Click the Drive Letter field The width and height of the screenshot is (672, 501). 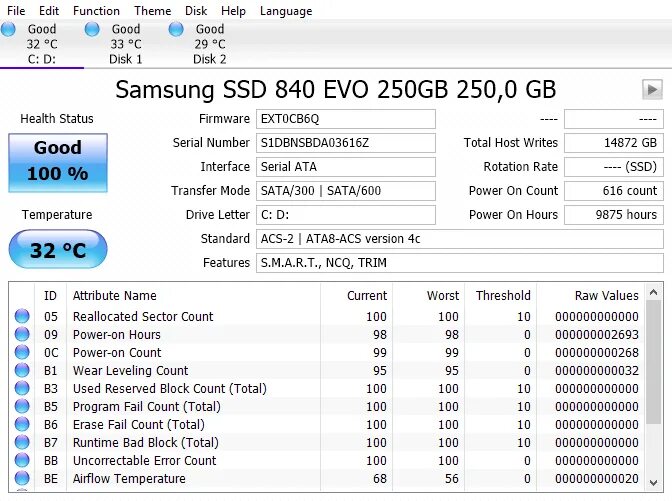(x=346, y=215)
